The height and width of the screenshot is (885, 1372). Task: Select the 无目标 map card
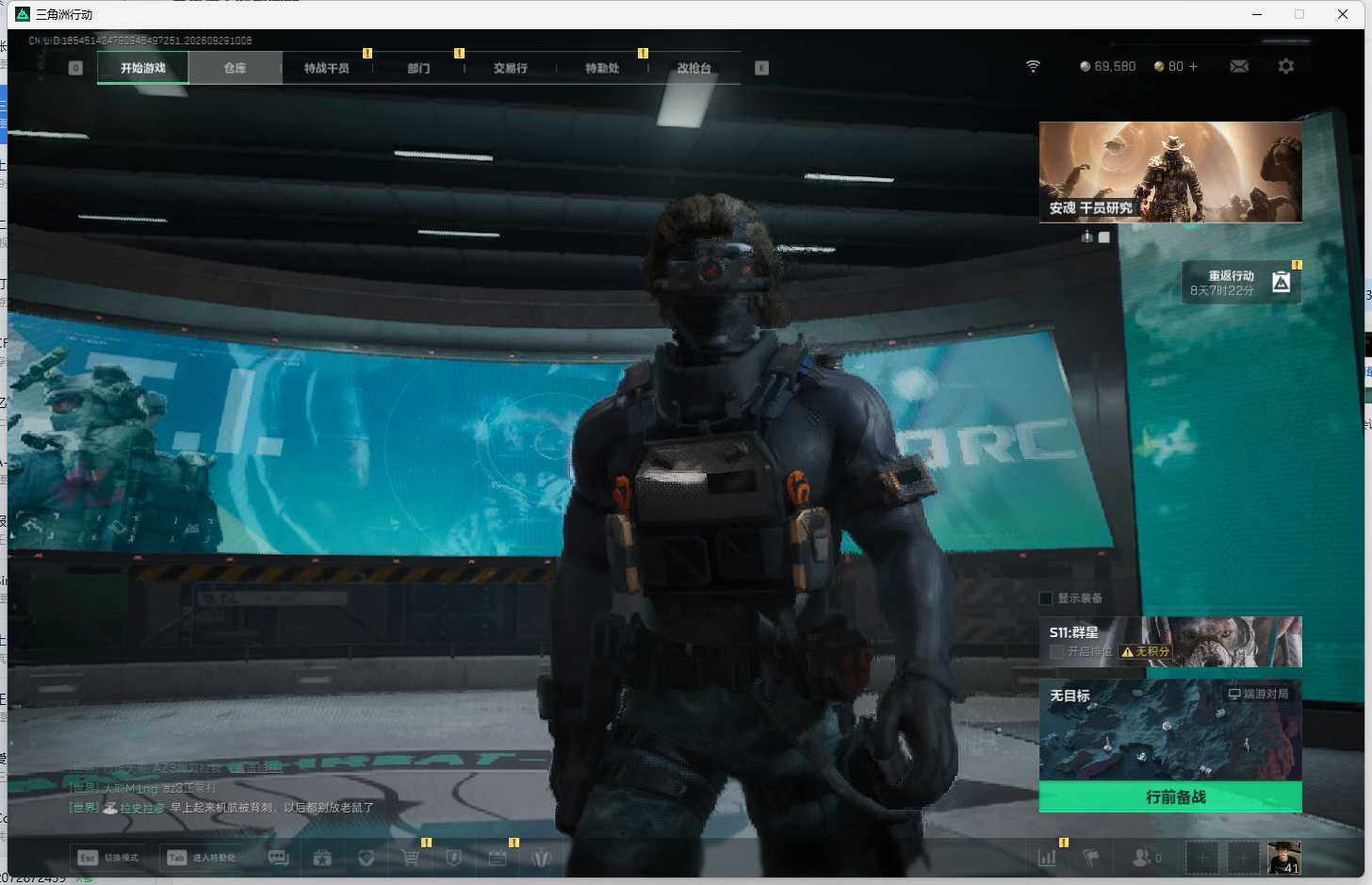[x=1170, y=730]
